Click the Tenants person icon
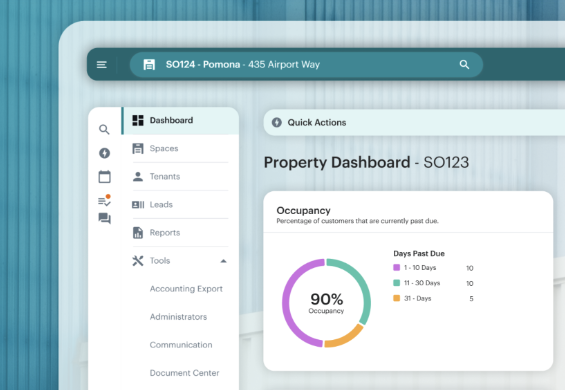The width and height of the screenshot is (565, 390). coord(138,177)
